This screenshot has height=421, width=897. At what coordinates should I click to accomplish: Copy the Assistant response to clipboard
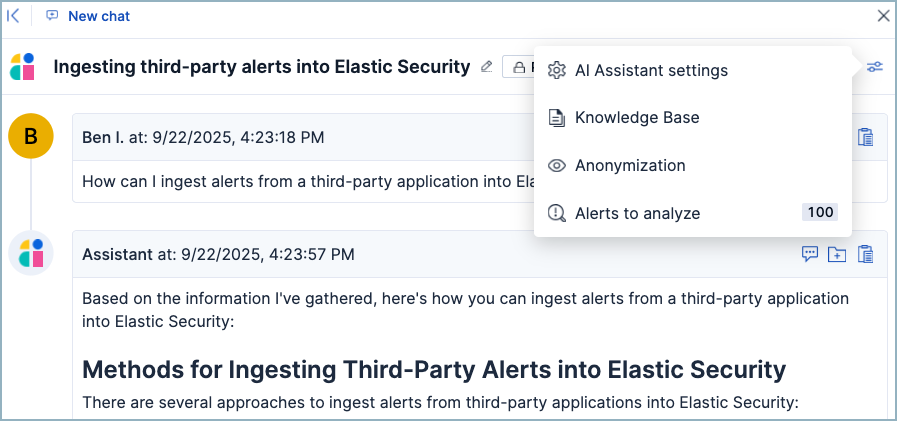pos(866,254)
